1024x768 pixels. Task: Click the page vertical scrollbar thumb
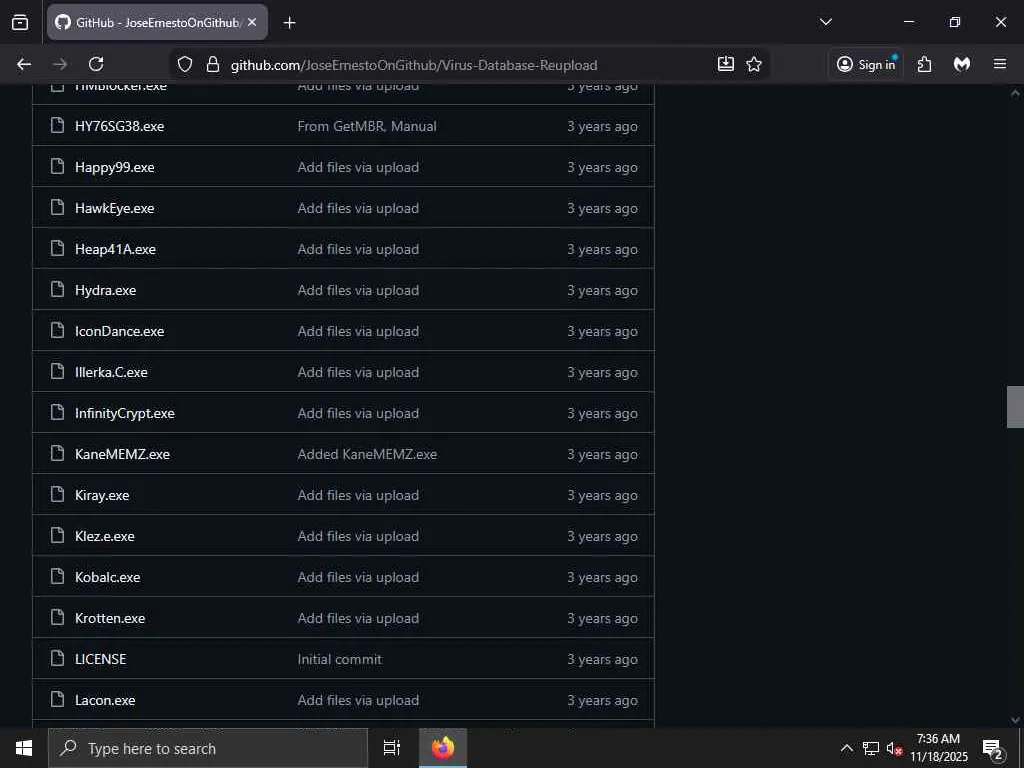1015,407
